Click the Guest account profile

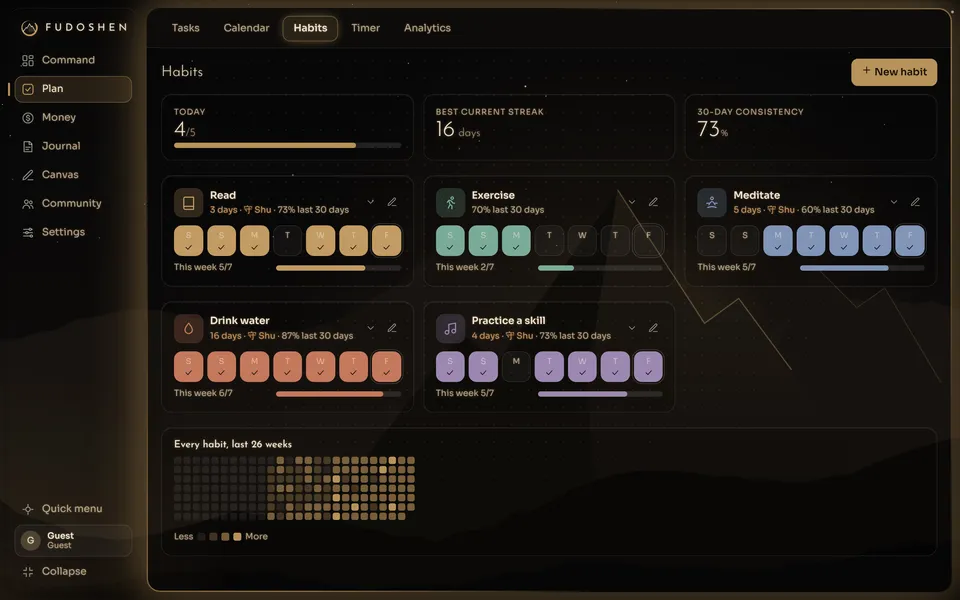73,541
